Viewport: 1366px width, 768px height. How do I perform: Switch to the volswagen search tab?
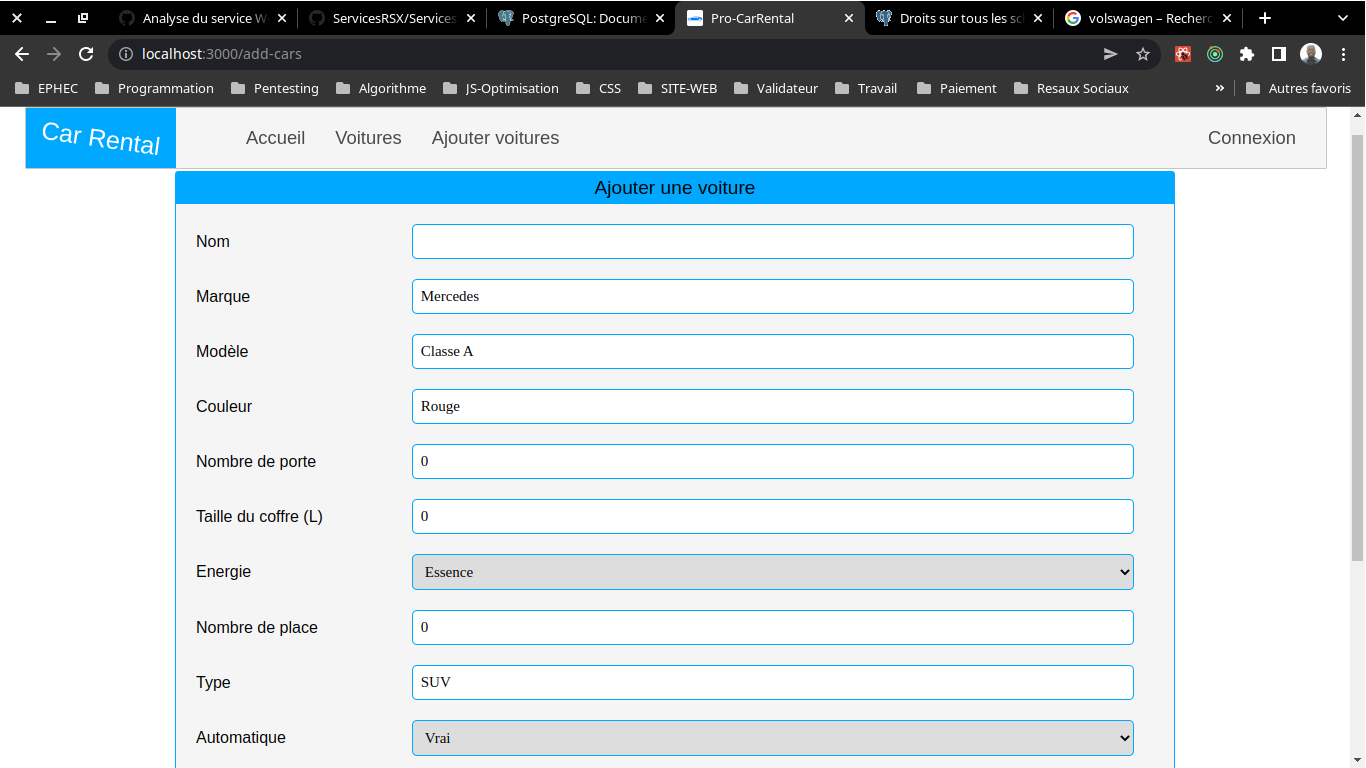coord(1148,18)
